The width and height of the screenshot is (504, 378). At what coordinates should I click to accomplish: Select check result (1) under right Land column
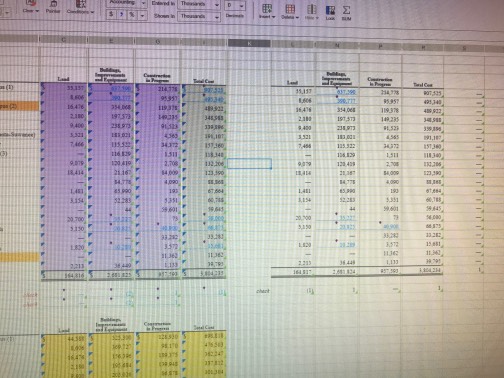[310, 291]
